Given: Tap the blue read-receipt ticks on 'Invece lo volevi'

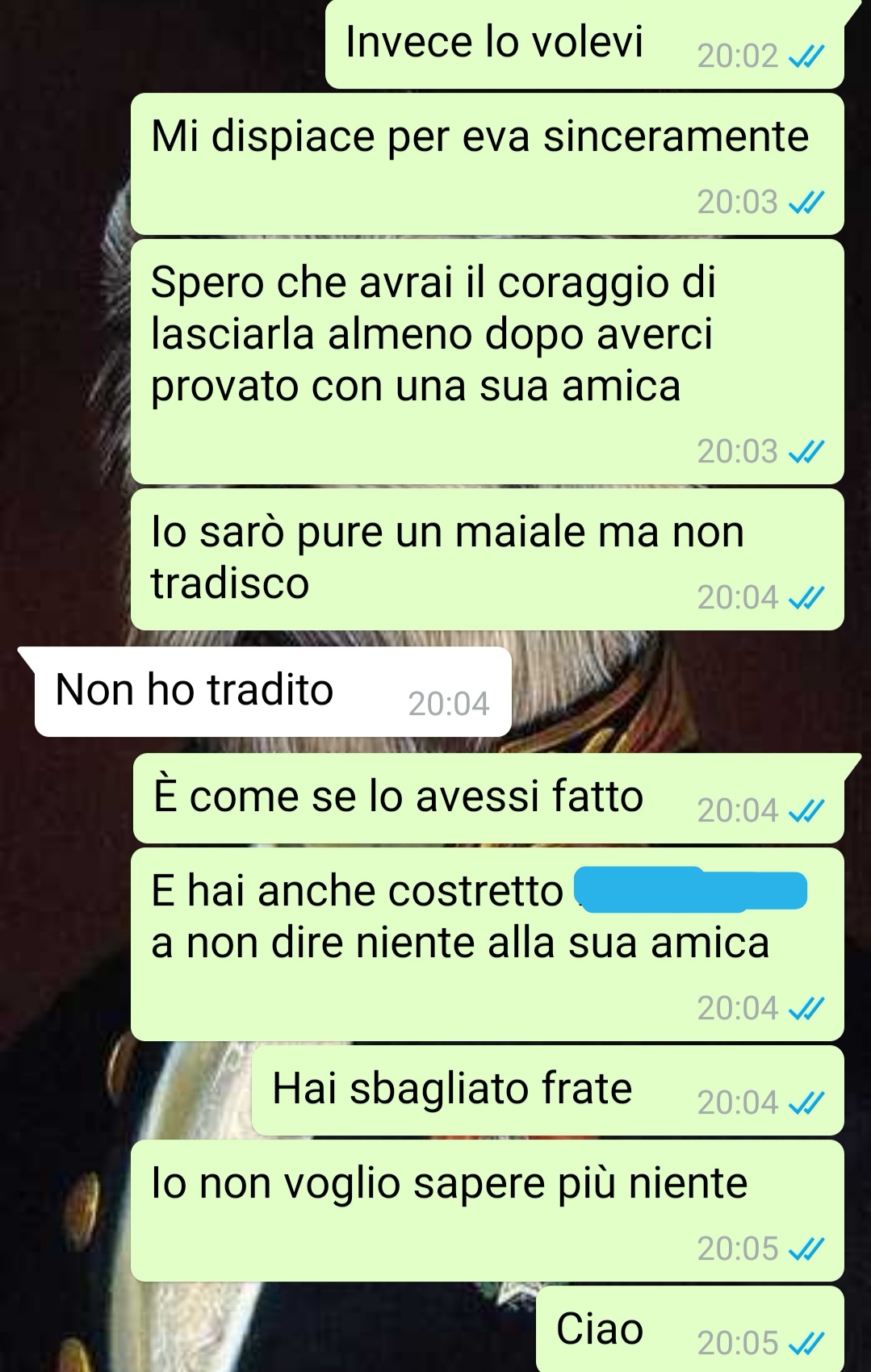Looking at the screenshot, I should (806, 56).
